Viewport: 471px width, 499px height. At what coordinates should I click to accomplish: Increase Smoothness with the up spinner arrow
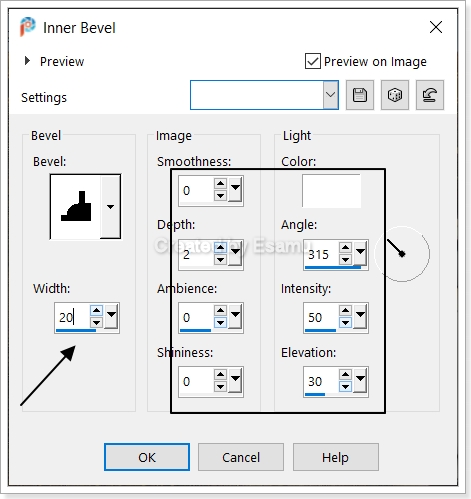click(220, 183)
